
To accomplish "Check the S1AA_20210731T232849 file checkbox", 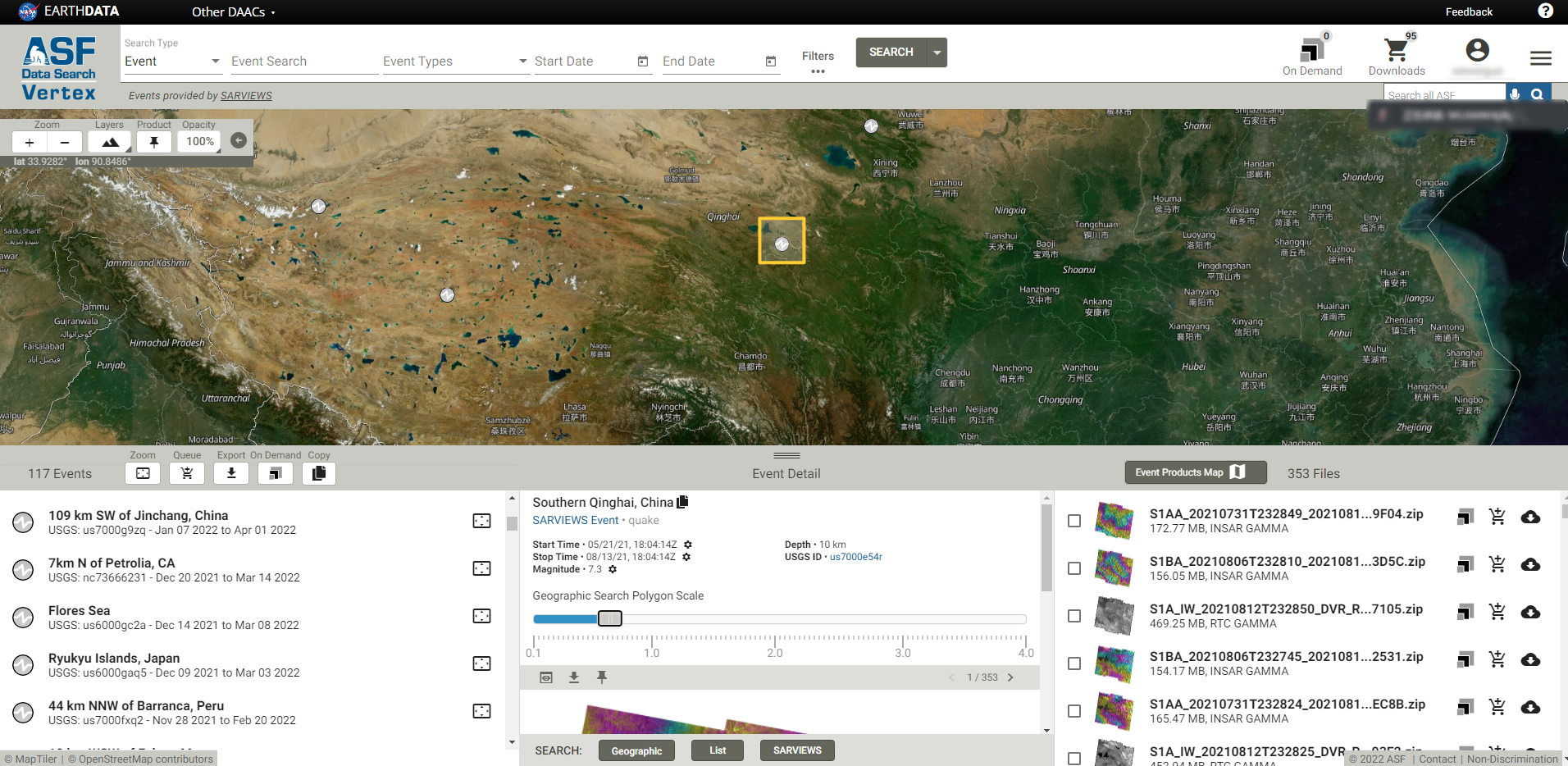I will (x=1074, y=521).
